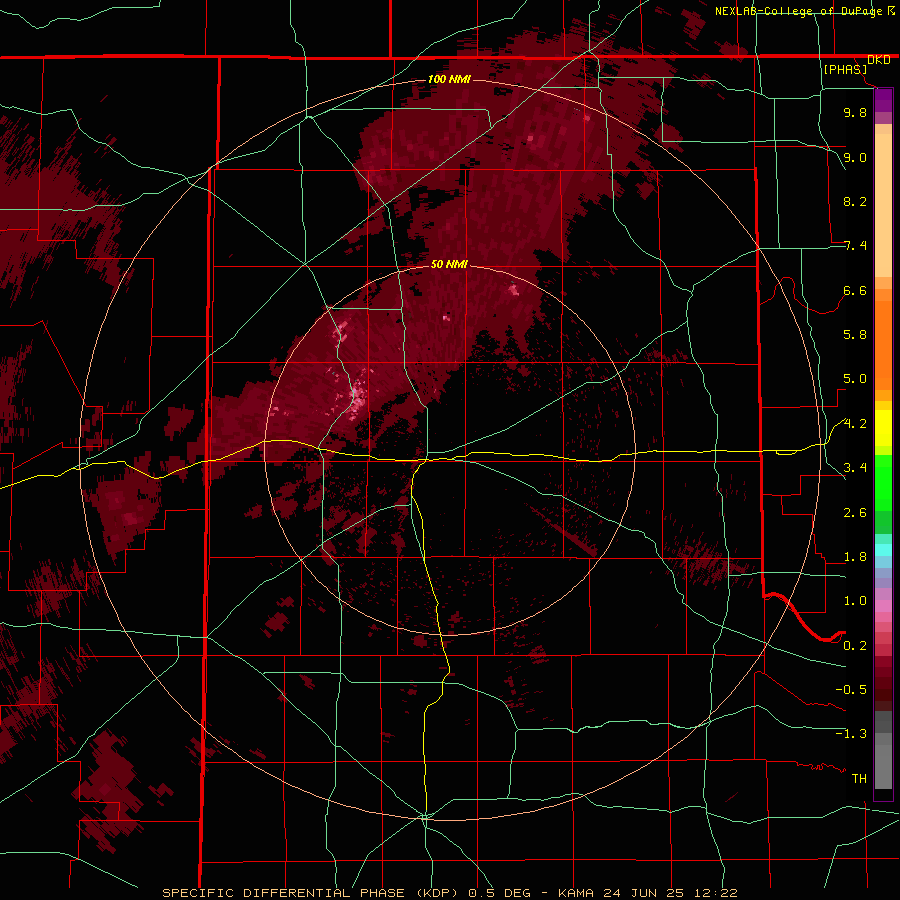The image size is (900, 900).
Task: Click the 50 NMI range ring label
Action: click(449, 264)
